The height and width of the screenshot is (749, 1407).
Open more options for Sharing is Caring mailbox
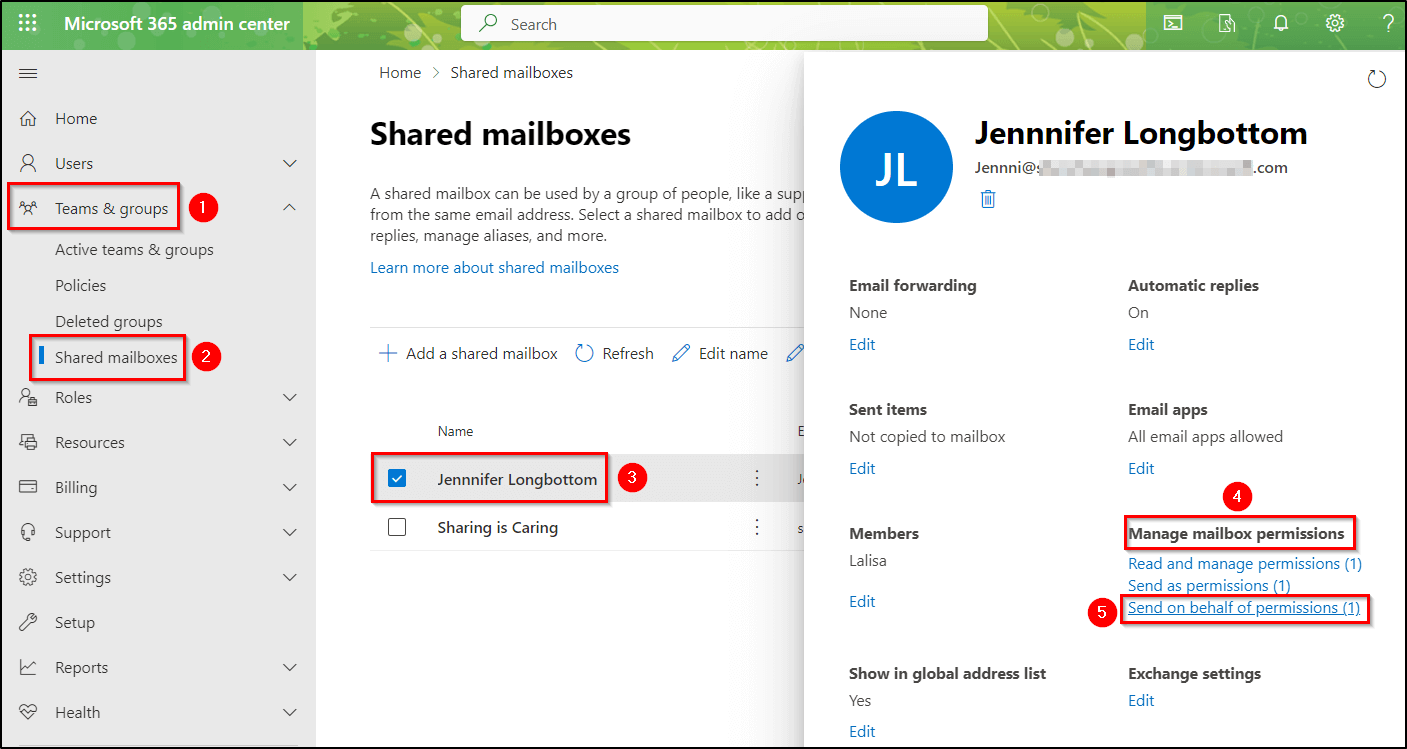coord(757,527)
